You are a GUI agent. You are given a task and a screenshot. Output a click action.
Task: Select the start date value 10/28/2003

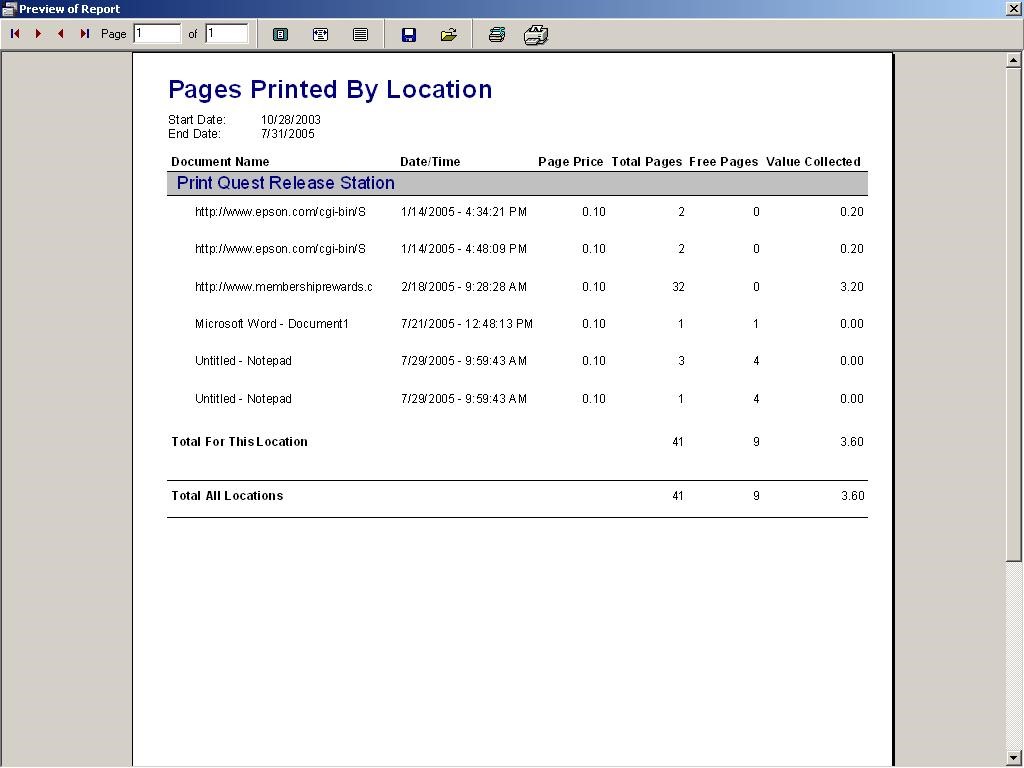[291, 120]
